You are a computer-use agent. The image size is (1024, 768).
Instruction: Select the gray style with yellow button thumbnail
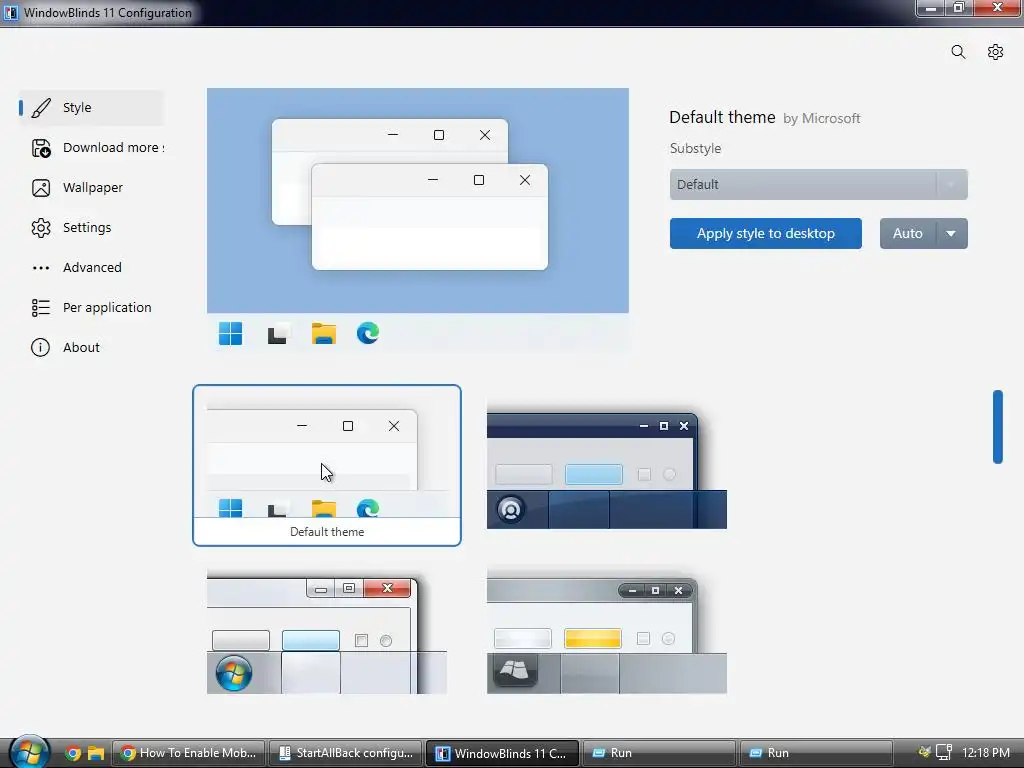[x=607, y=632]
